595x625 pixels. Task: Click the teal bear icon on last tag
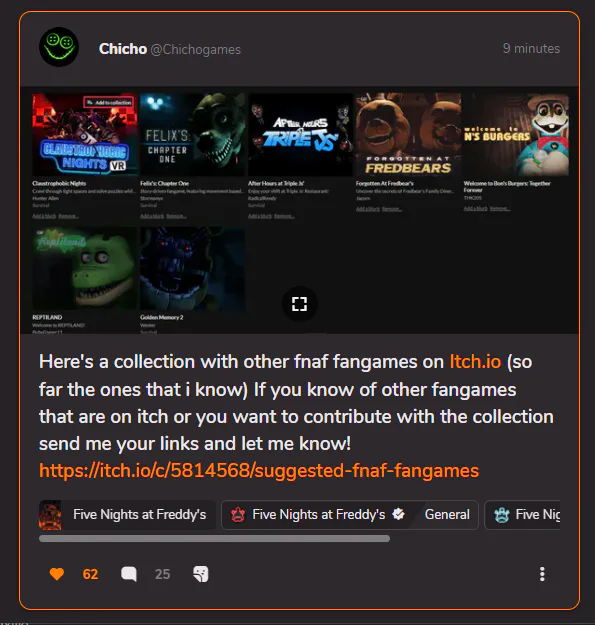click(x=501, y=515)
